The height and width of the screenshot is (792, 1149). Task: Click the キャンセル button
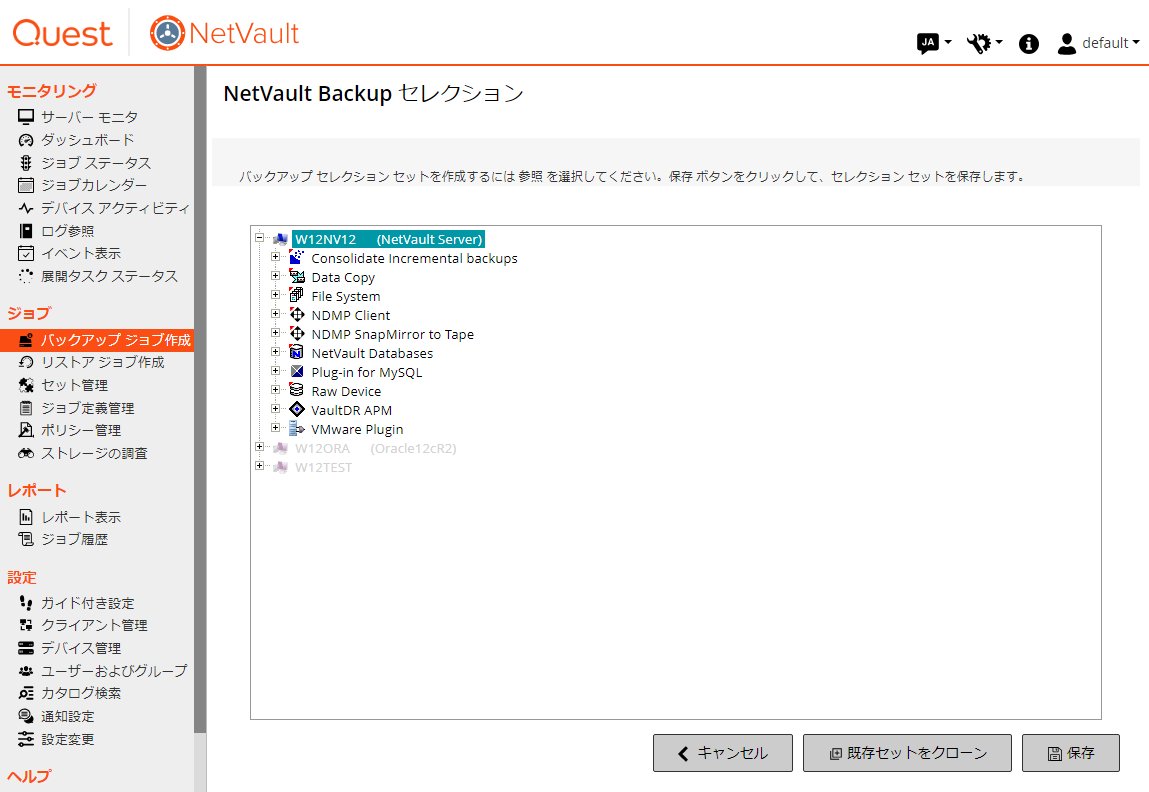point(723,752)
